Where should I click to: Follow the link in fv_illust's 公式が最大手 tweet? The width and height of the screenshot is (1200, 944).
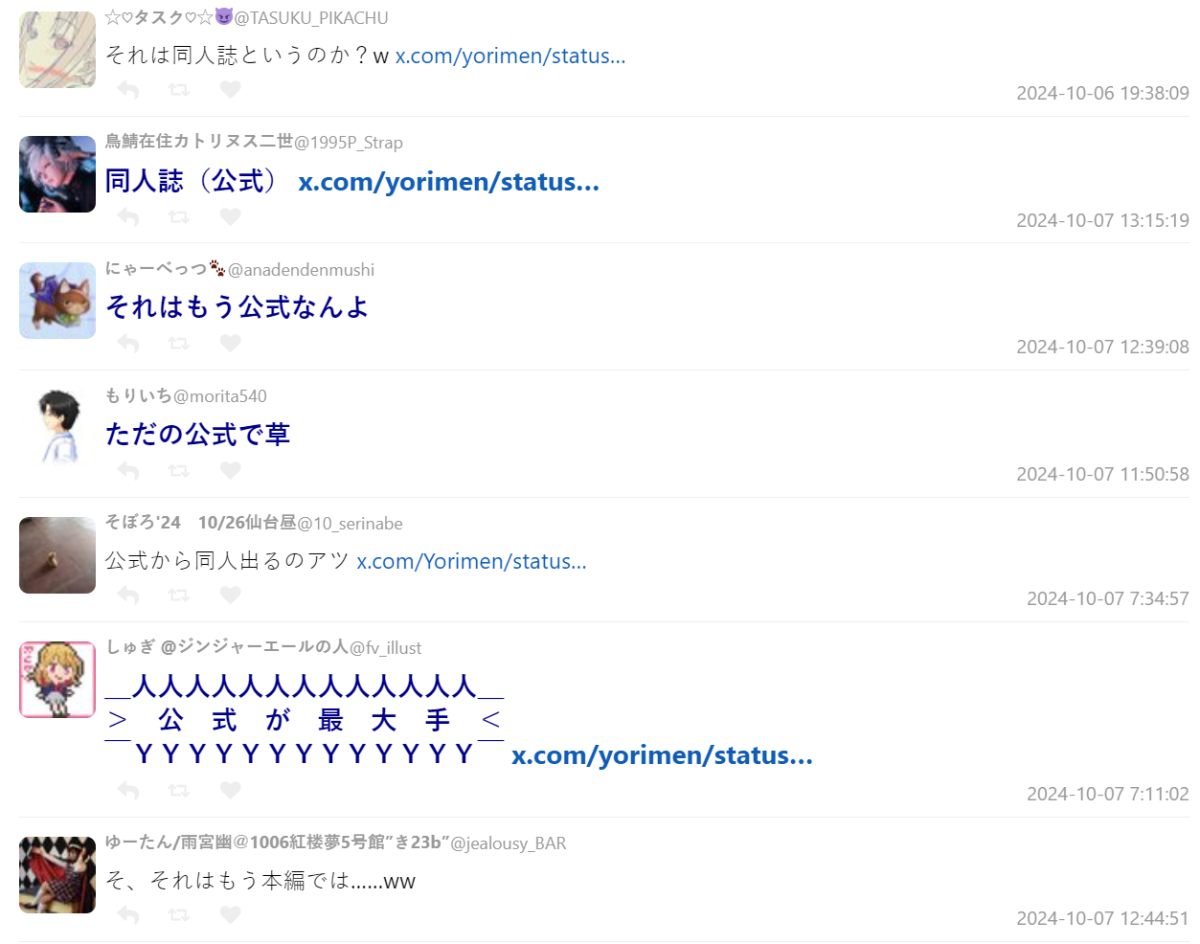pos(661,756)
